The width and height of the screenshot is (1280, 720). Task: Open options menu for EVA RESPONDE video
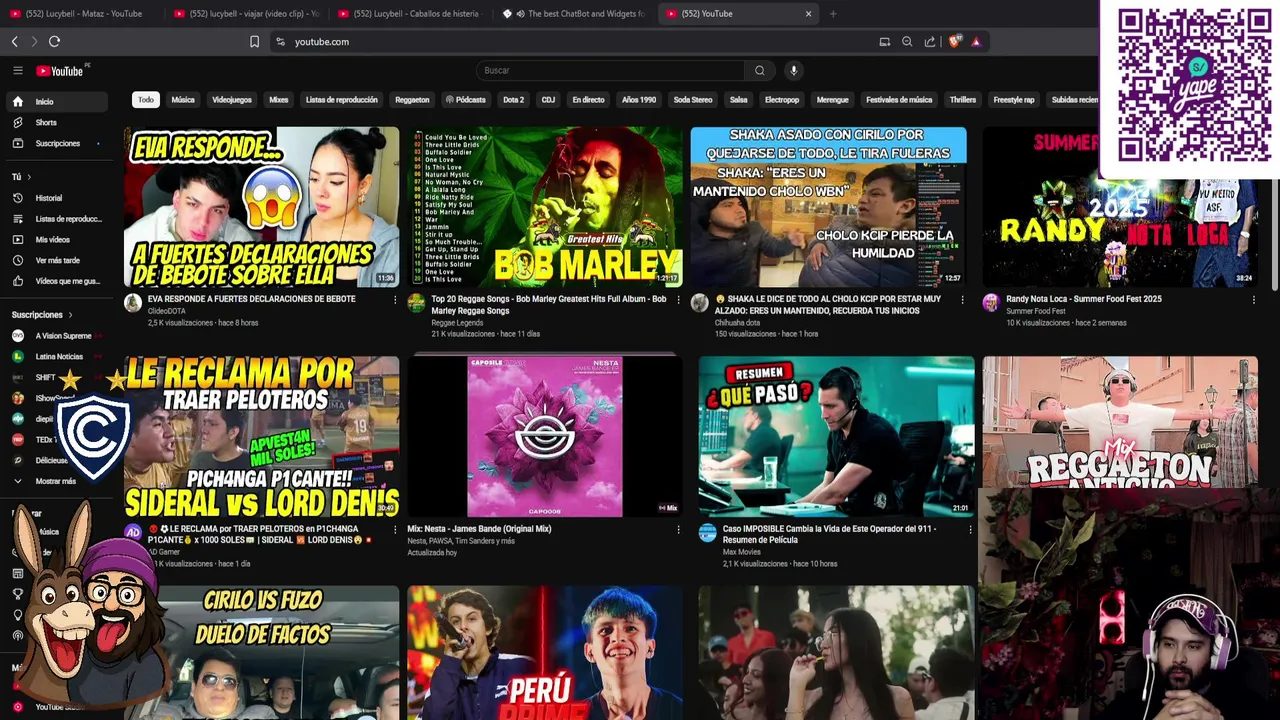point(394,300)
